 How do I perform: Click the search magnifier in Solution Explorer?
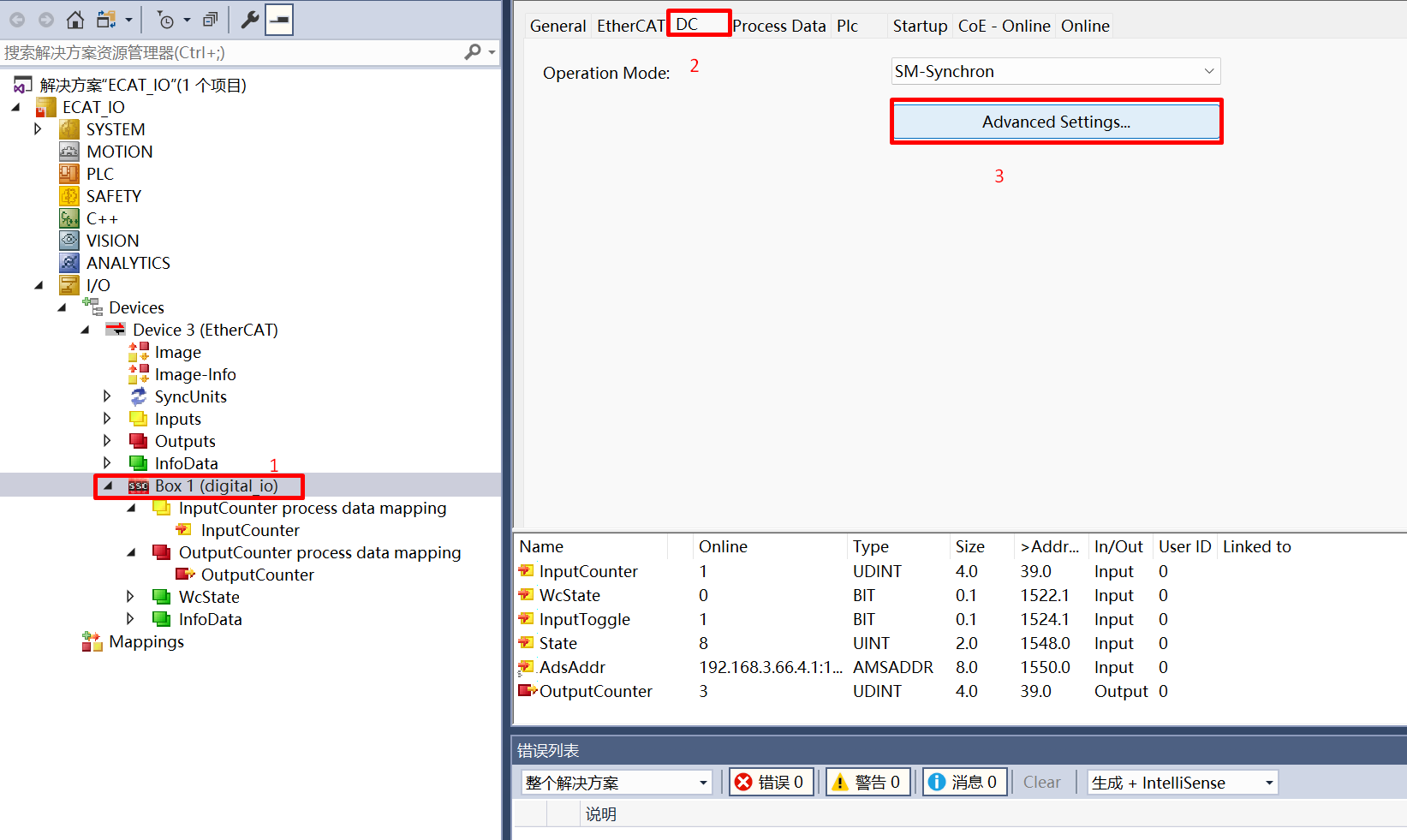[473, 52]
